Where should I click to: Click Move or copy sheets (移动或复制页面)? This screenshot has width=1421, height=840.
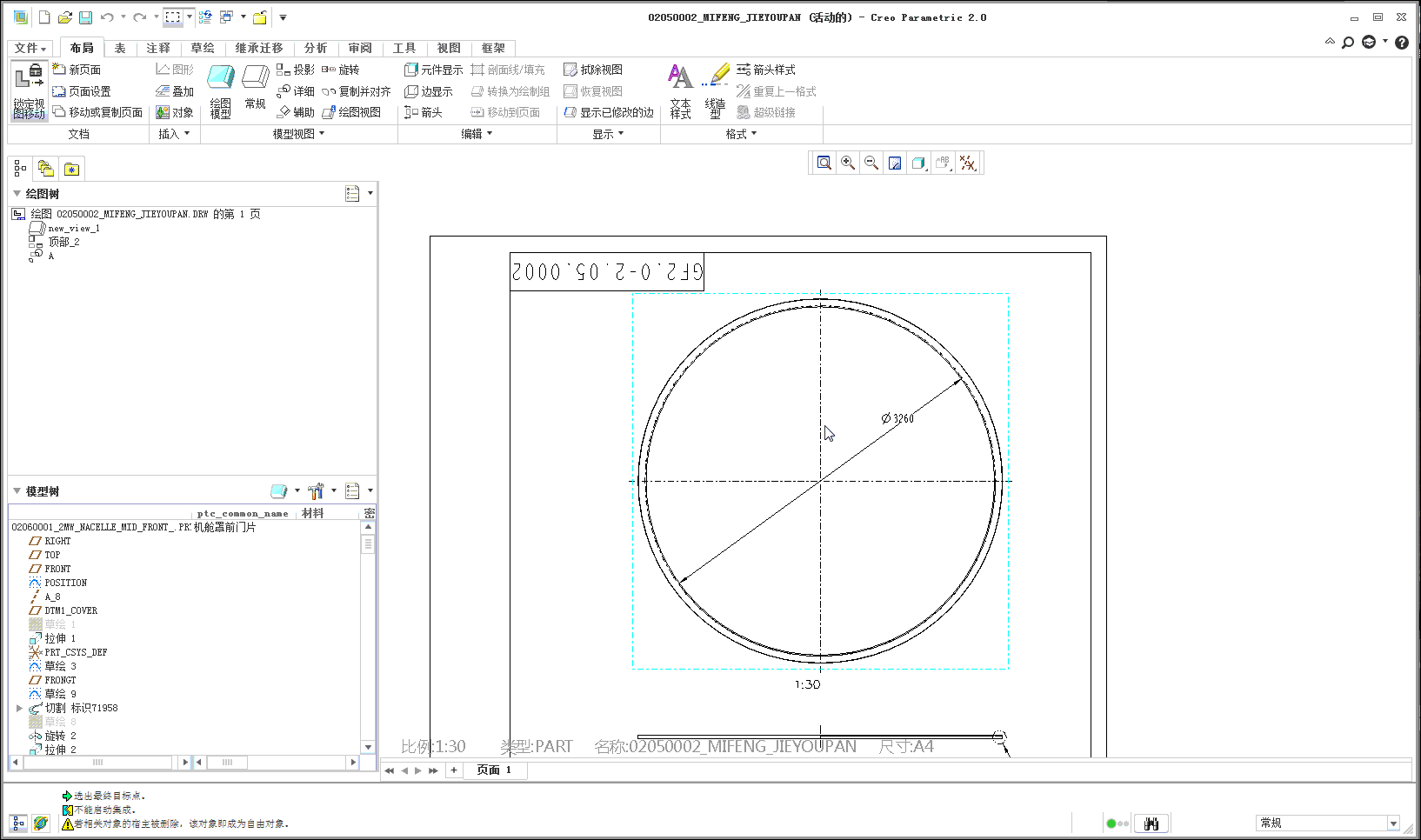[97, 112]
